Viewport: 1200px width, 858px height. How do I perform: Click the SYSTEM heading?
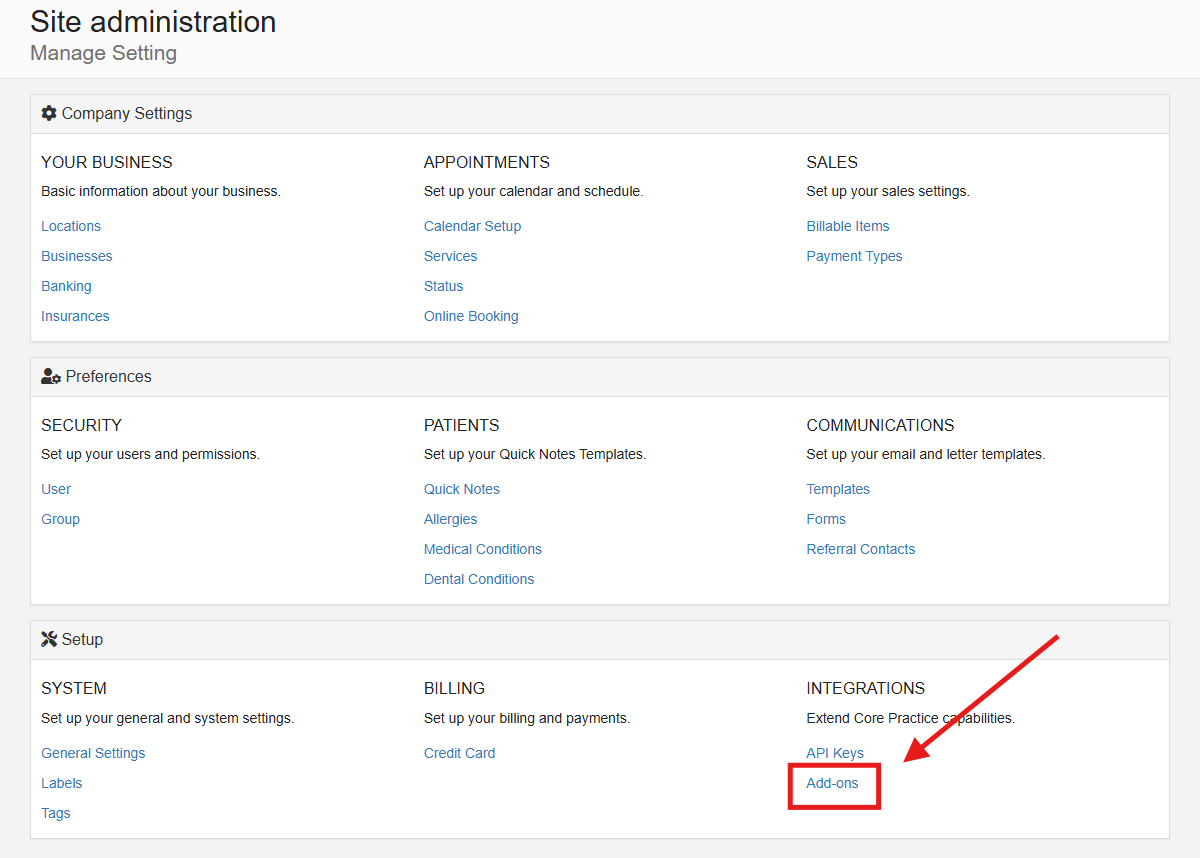(x=74, y=688)
